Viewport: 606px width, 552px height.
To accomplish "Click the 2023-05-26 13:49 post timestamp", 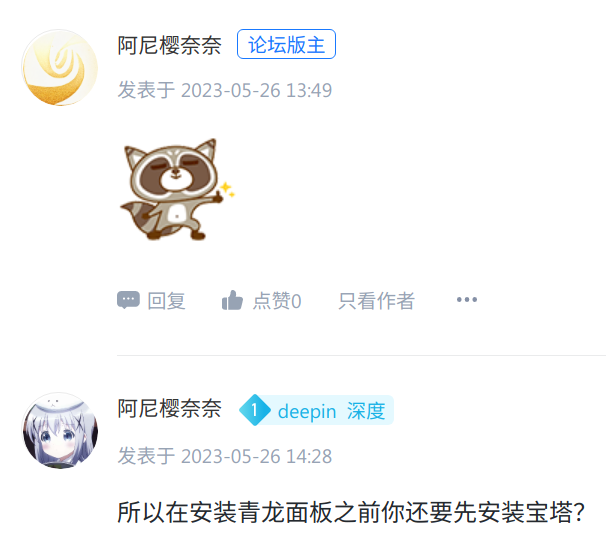I will tap(257, 90).
